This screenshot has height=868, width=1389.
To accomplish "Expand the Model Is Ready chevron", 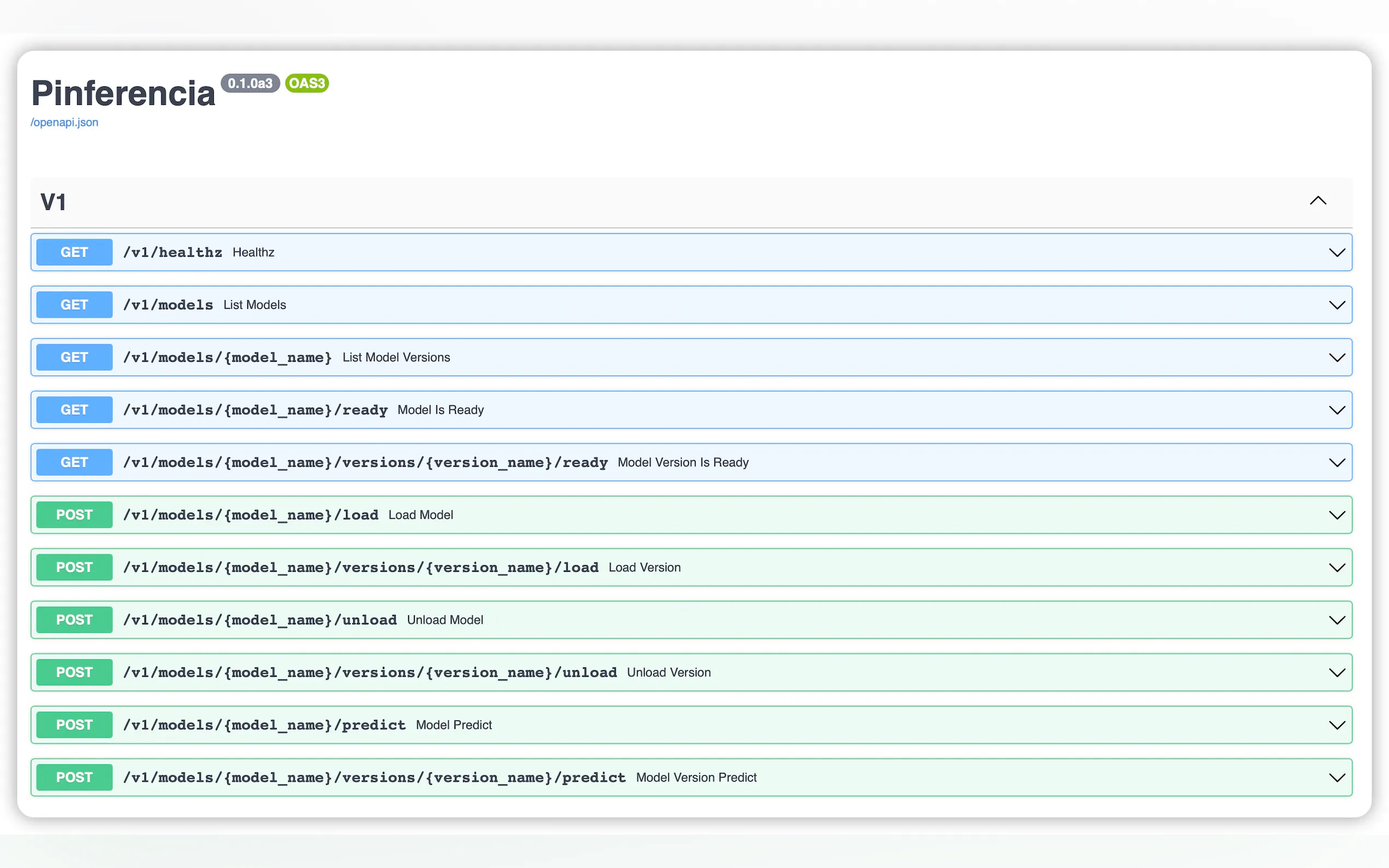I will point(1337,410).
